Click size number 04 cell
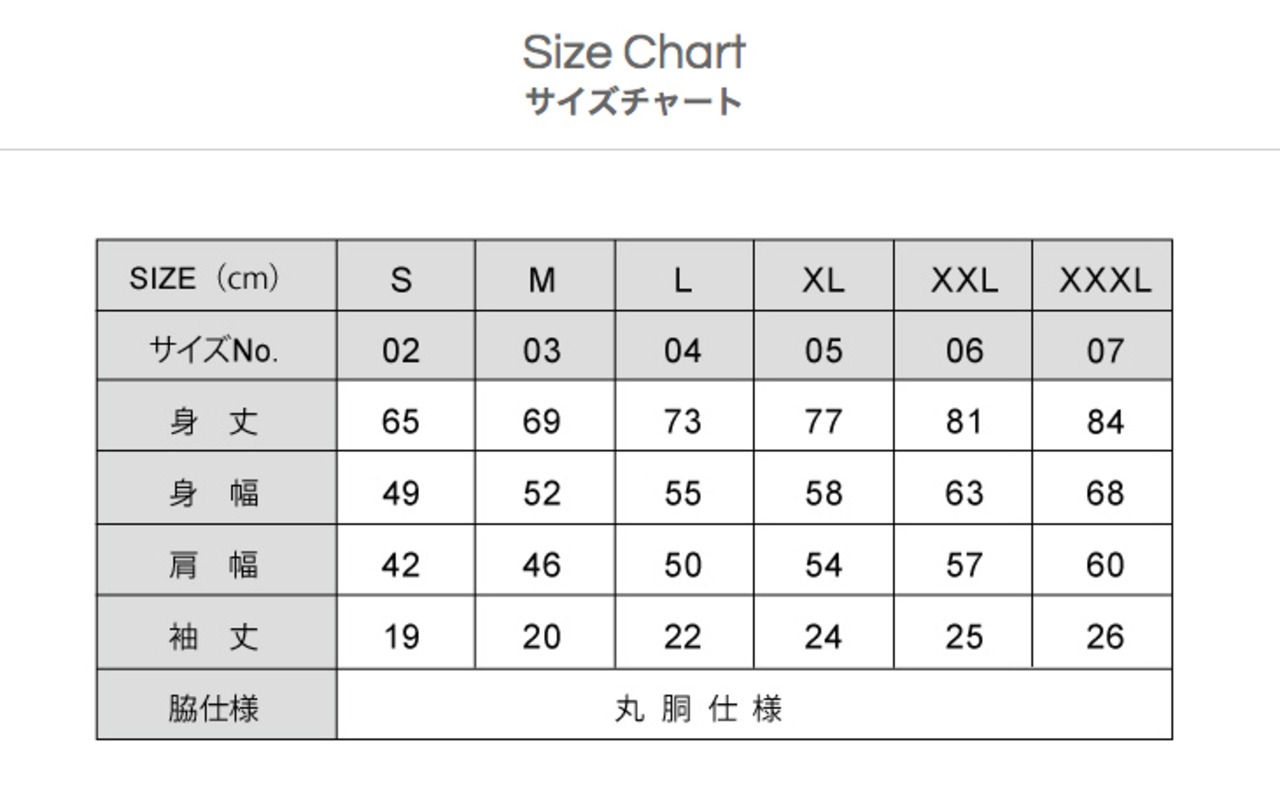Viewport: 1280px width, 805px height. [x=682, y=351]
